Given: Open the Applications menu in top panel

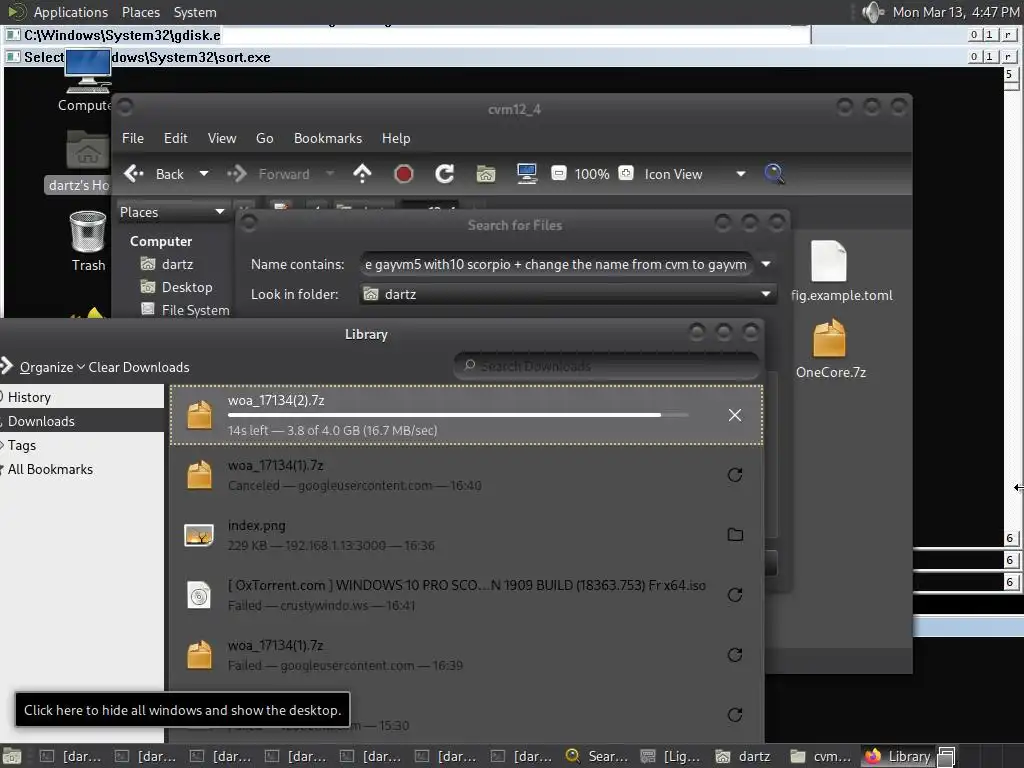Looking at the screenshot, I should click(x=71, y=12).
